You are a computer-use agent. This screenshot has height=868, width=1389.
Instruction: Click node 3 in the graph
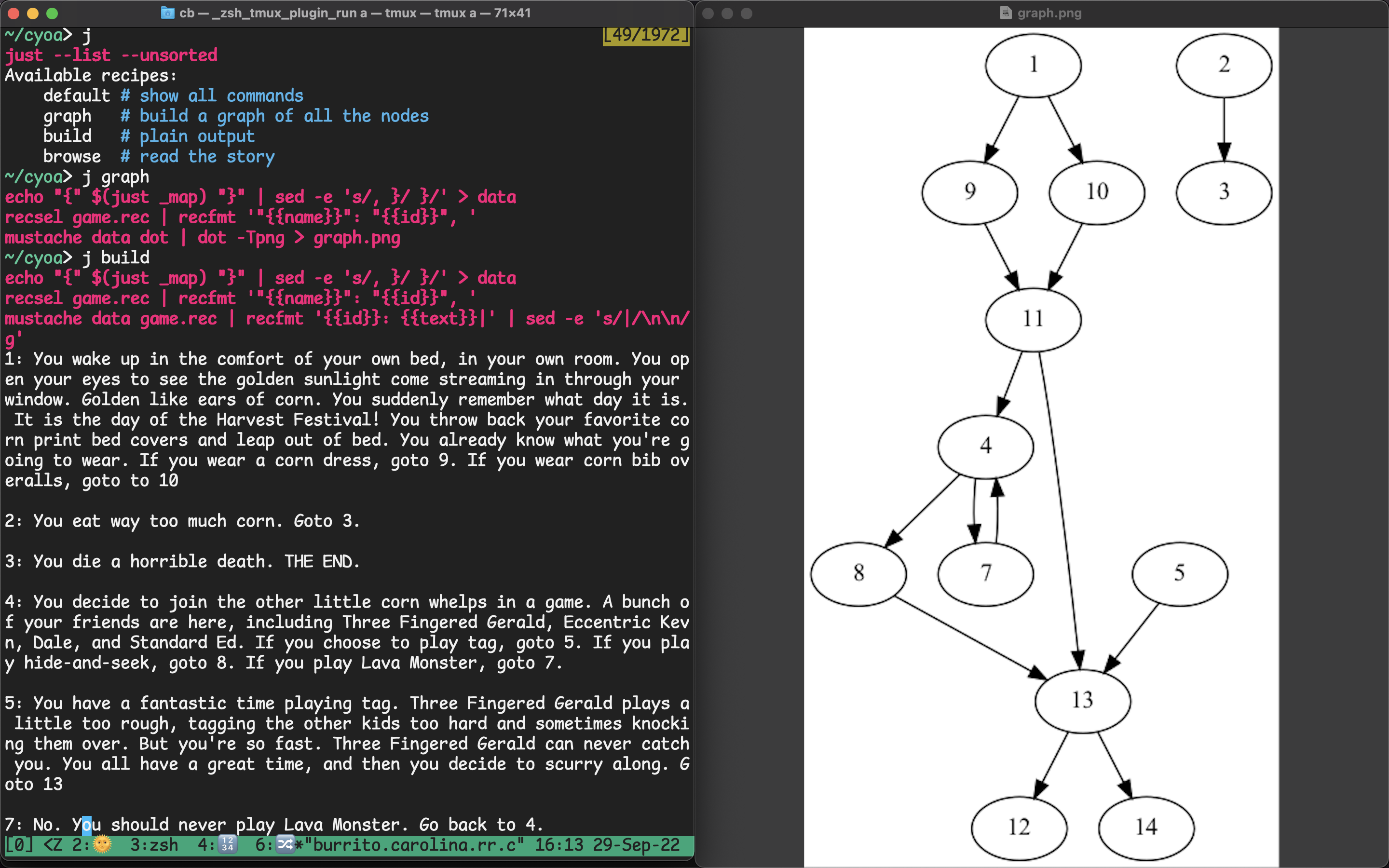click(x=1224, y=192)
